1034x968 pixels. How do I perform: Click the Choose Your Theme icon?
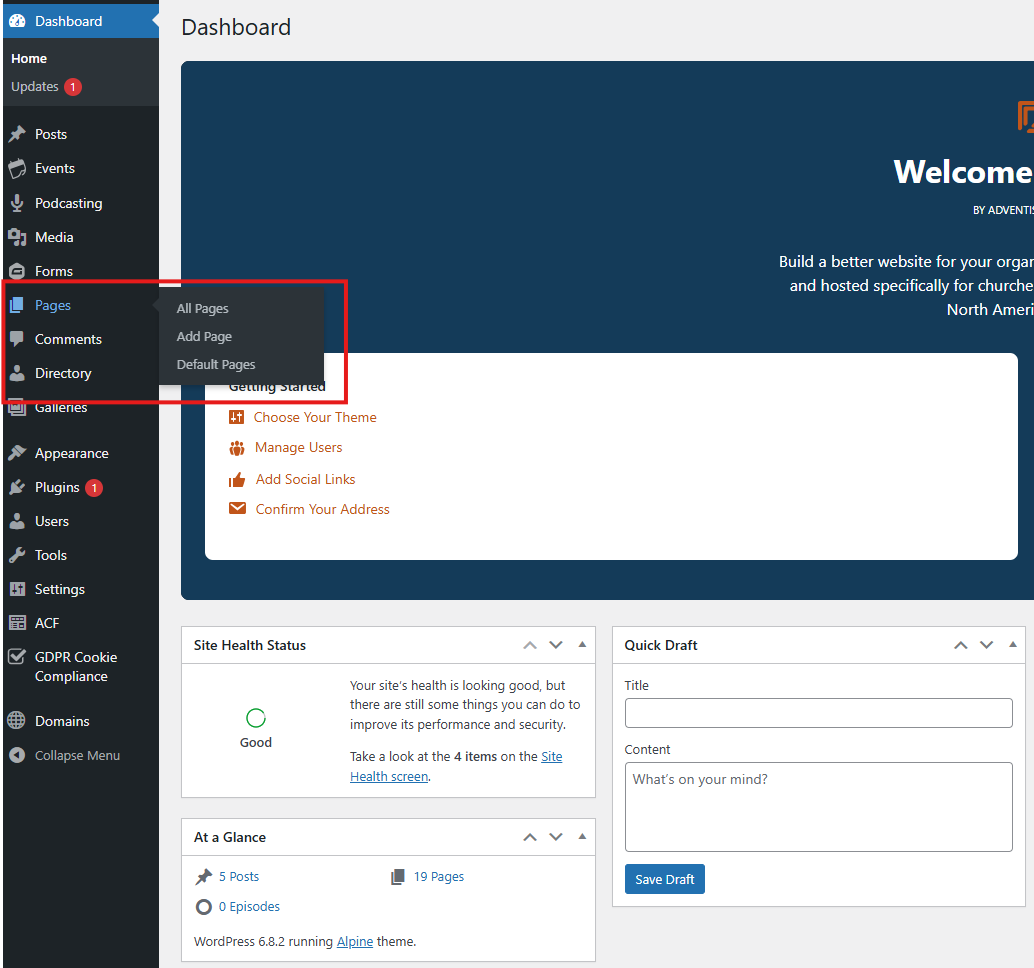pos(236,417)
